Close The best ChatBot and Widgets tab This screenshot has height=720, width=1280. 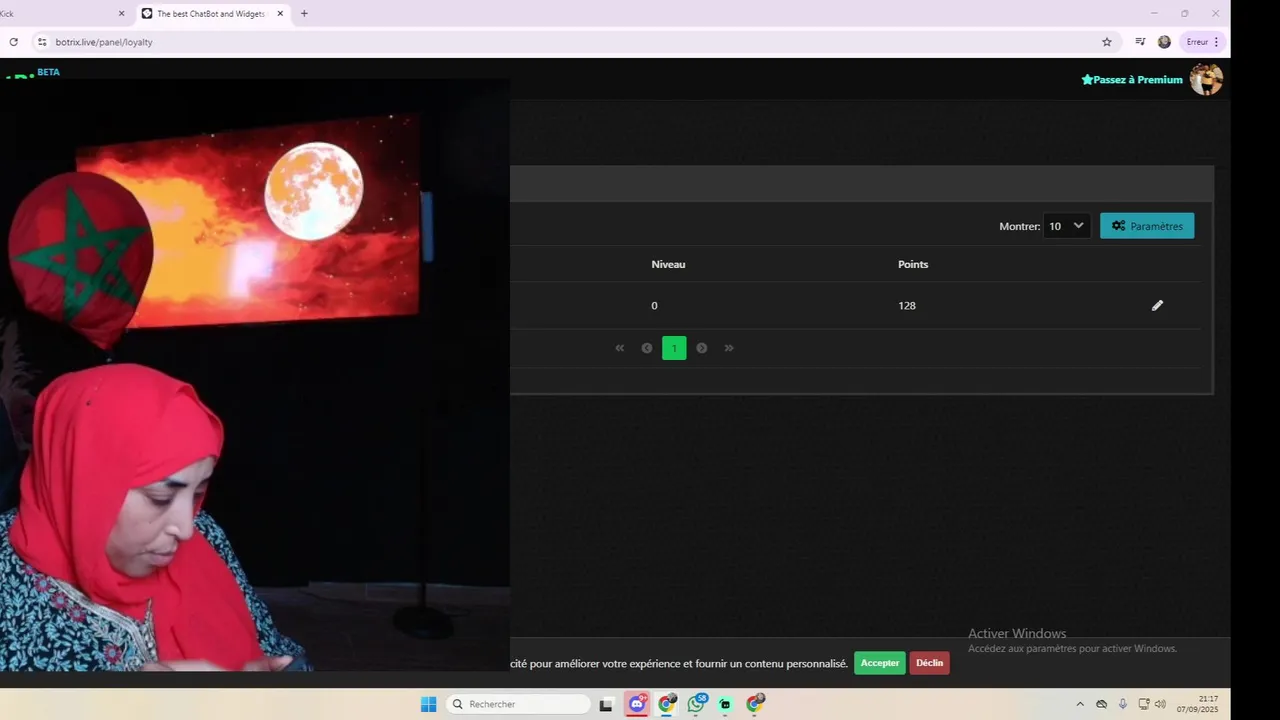(x=280, y=14)
